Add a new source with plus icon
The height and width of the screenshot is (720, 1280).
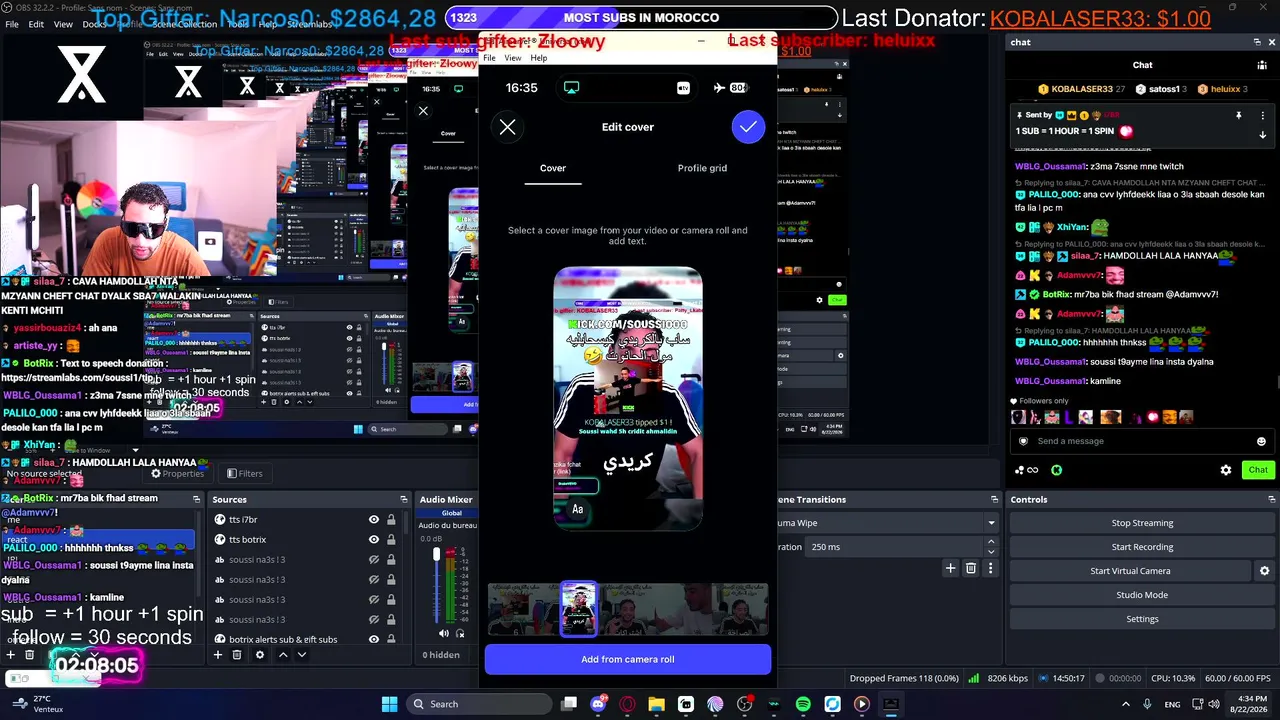coord(217,655)
